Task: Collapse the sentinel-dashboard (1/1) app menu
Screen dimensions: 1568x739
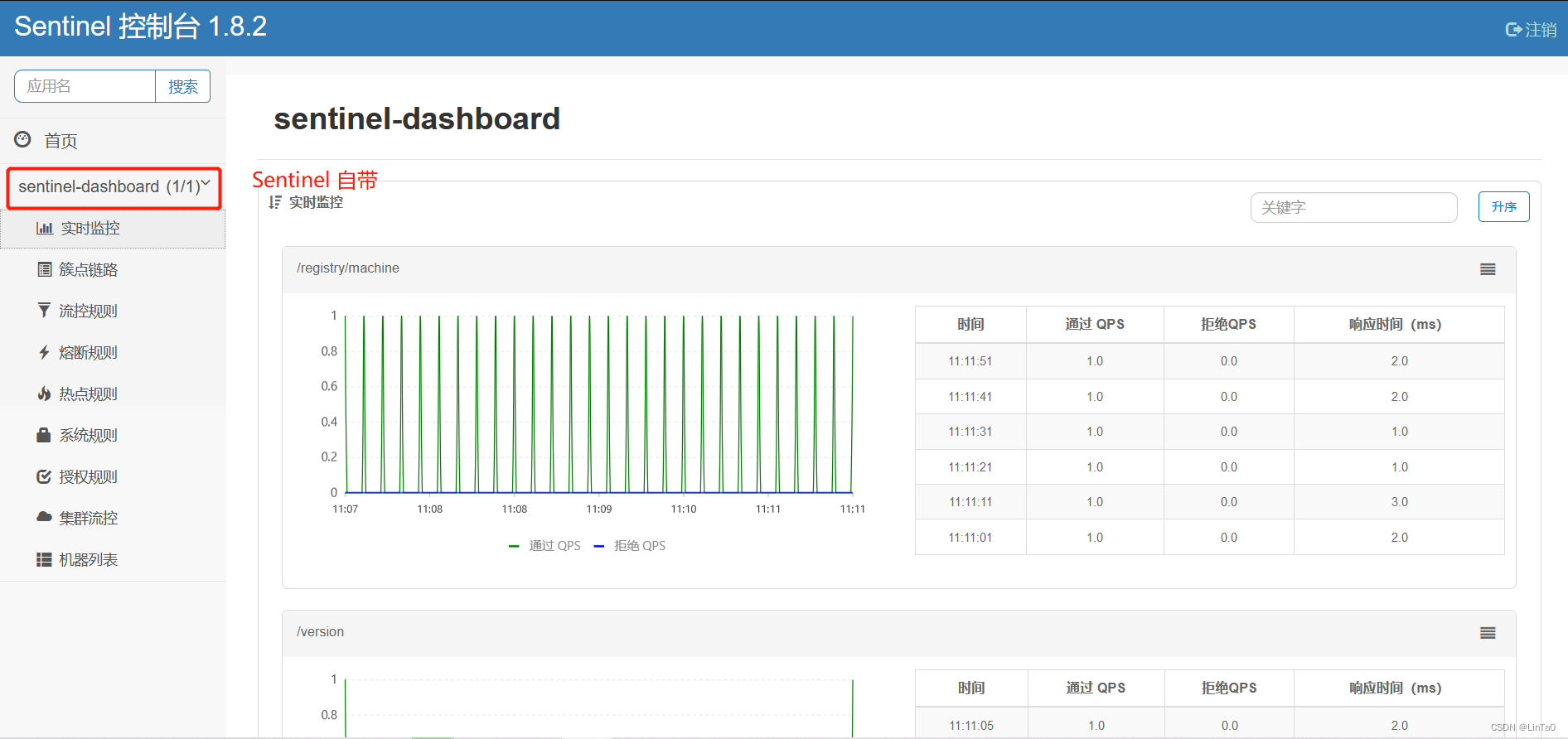Action: coord(114,187)
